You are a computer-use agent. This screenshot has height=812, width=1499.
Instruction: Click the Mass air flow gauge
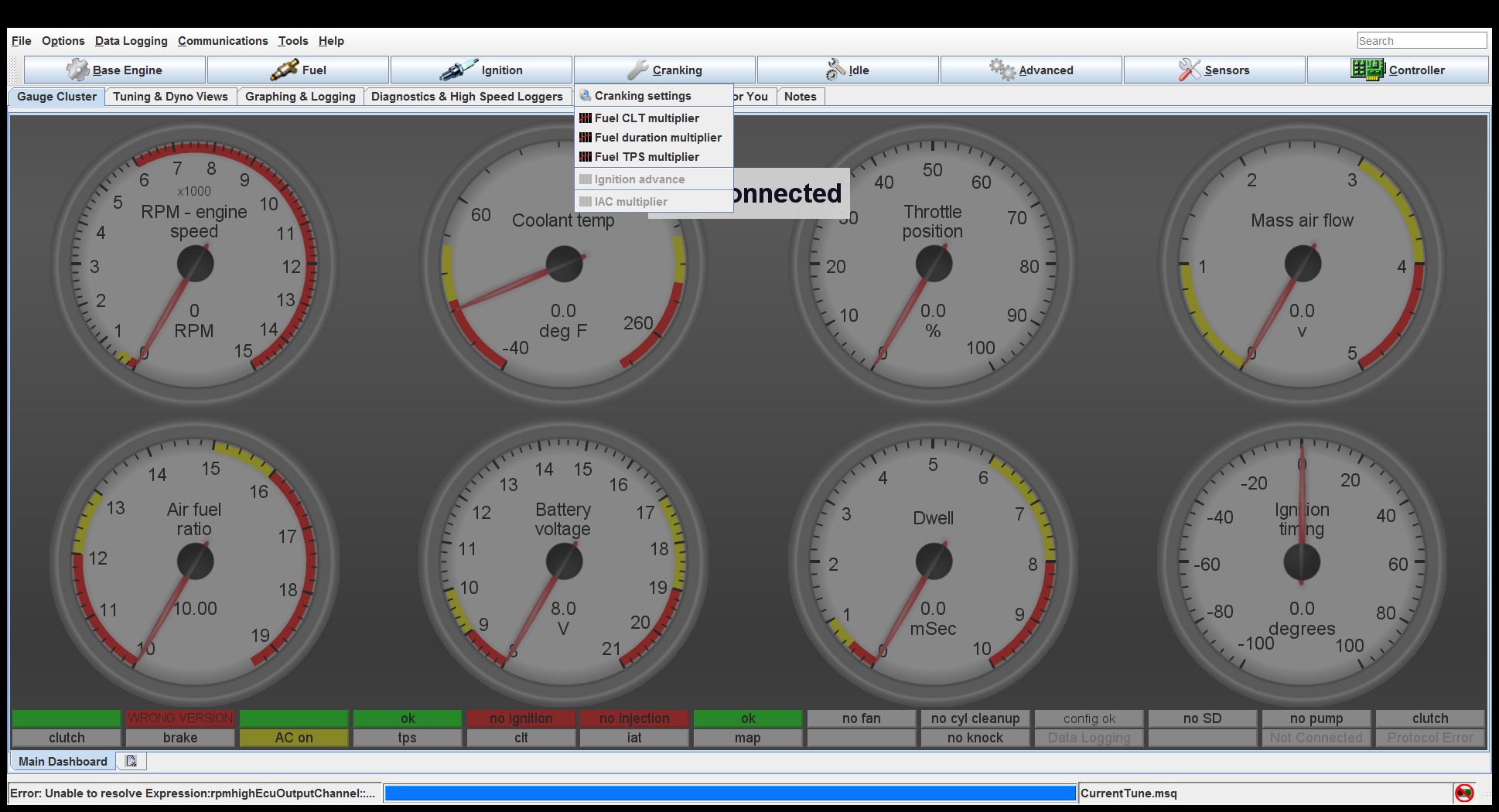(1303, 264)
